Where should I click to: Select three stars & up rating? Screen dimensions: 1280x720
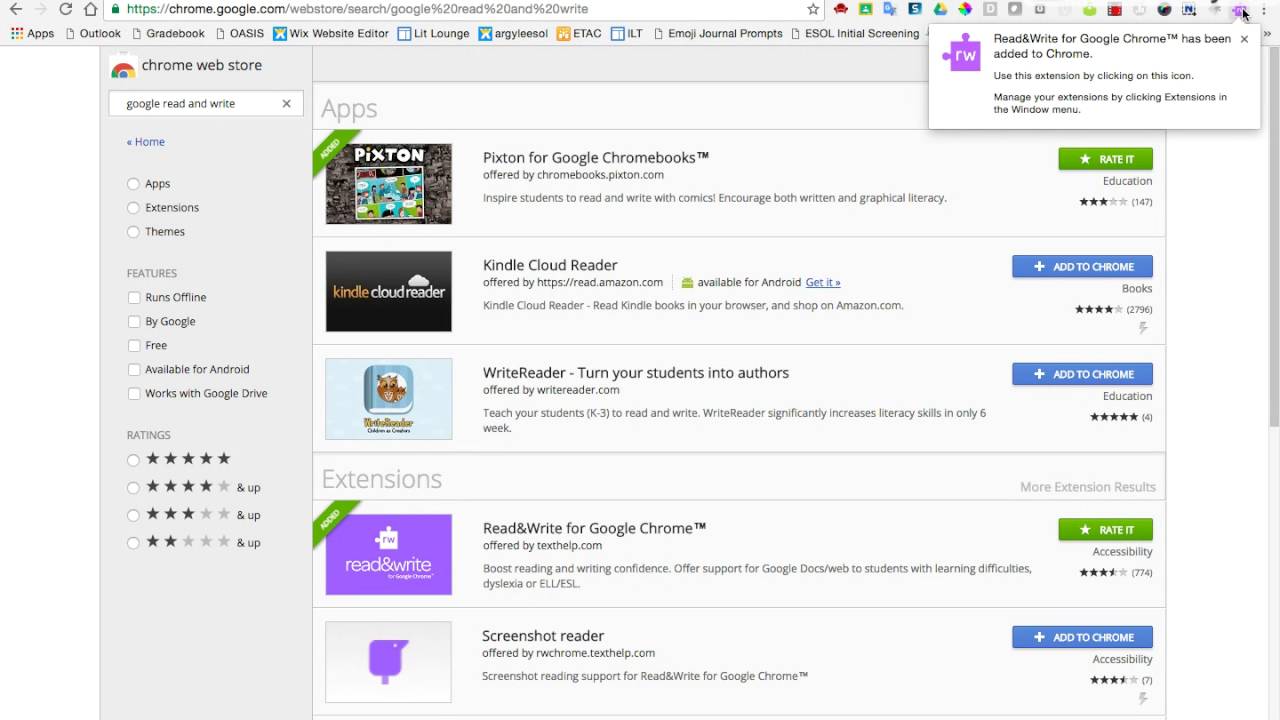(x=133, y=515)
